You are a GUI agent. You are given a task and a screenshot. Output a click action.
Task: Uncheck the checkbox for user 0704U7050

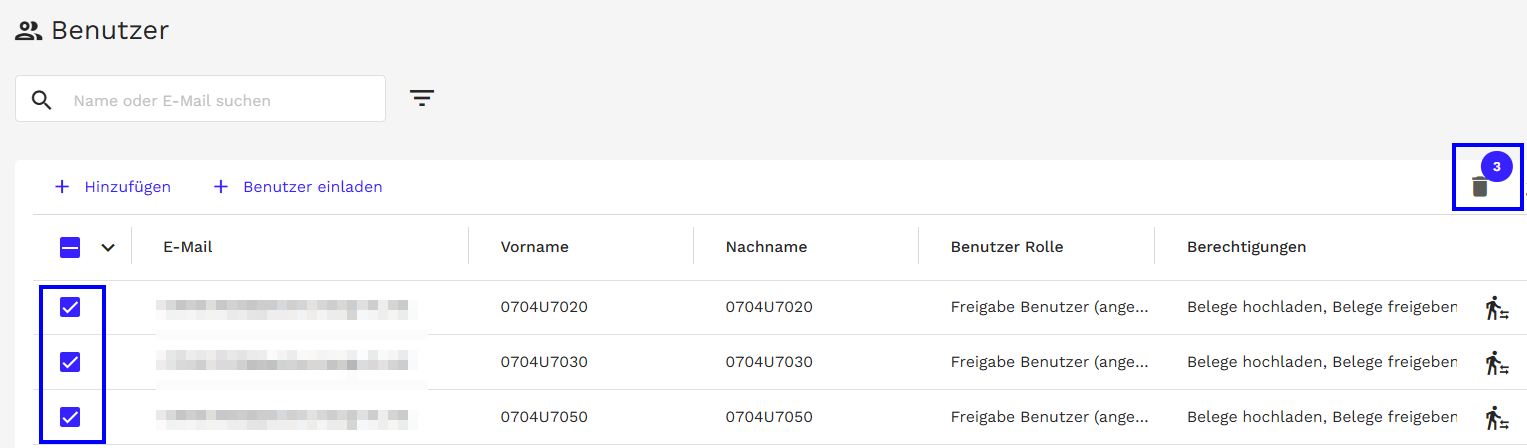tap(70, 417)
